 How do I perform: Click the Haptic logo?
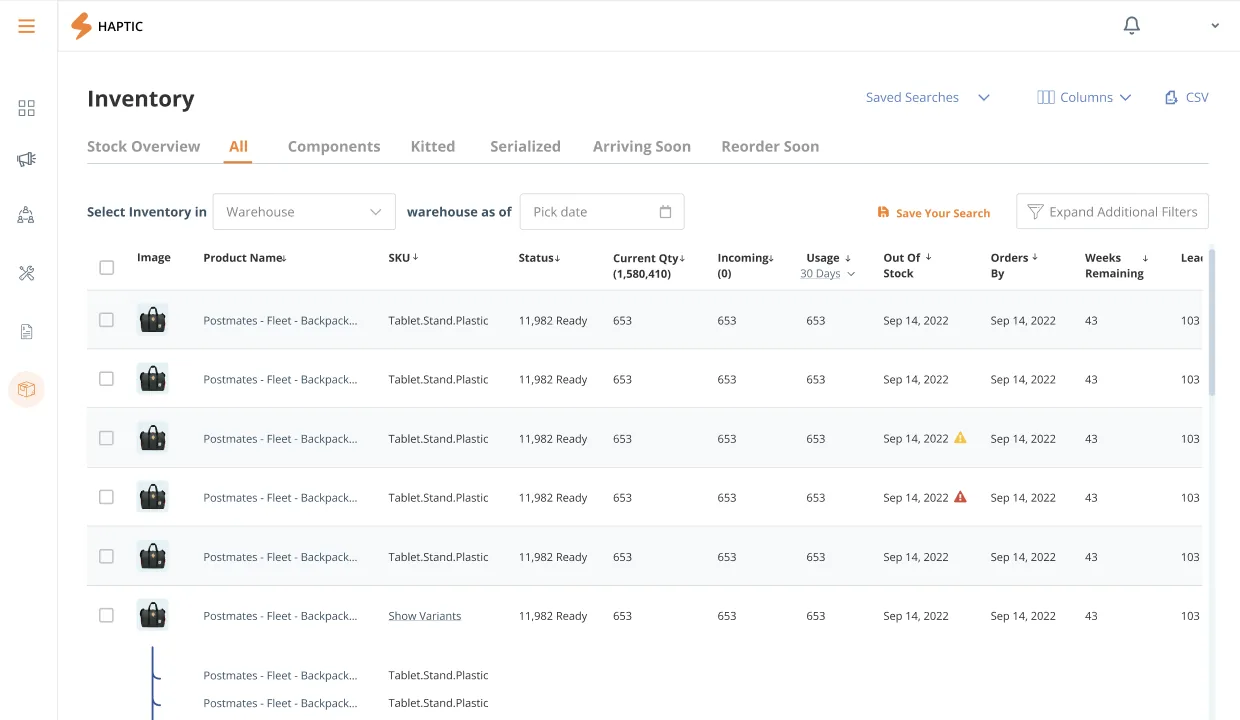(x=107, y=26)
